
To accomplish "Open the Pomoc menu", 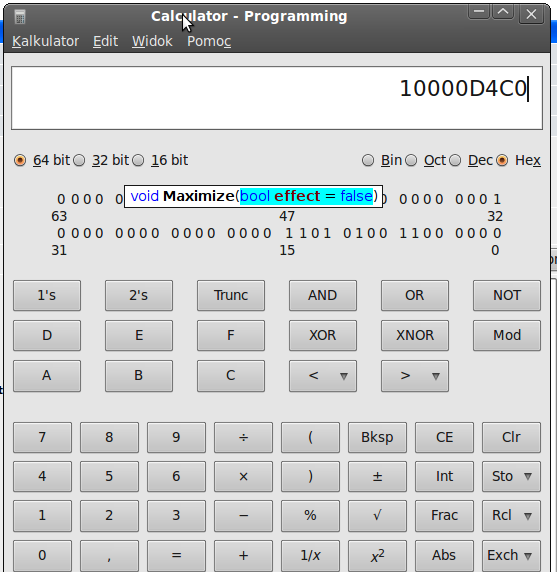I will [x=209, y=41].
